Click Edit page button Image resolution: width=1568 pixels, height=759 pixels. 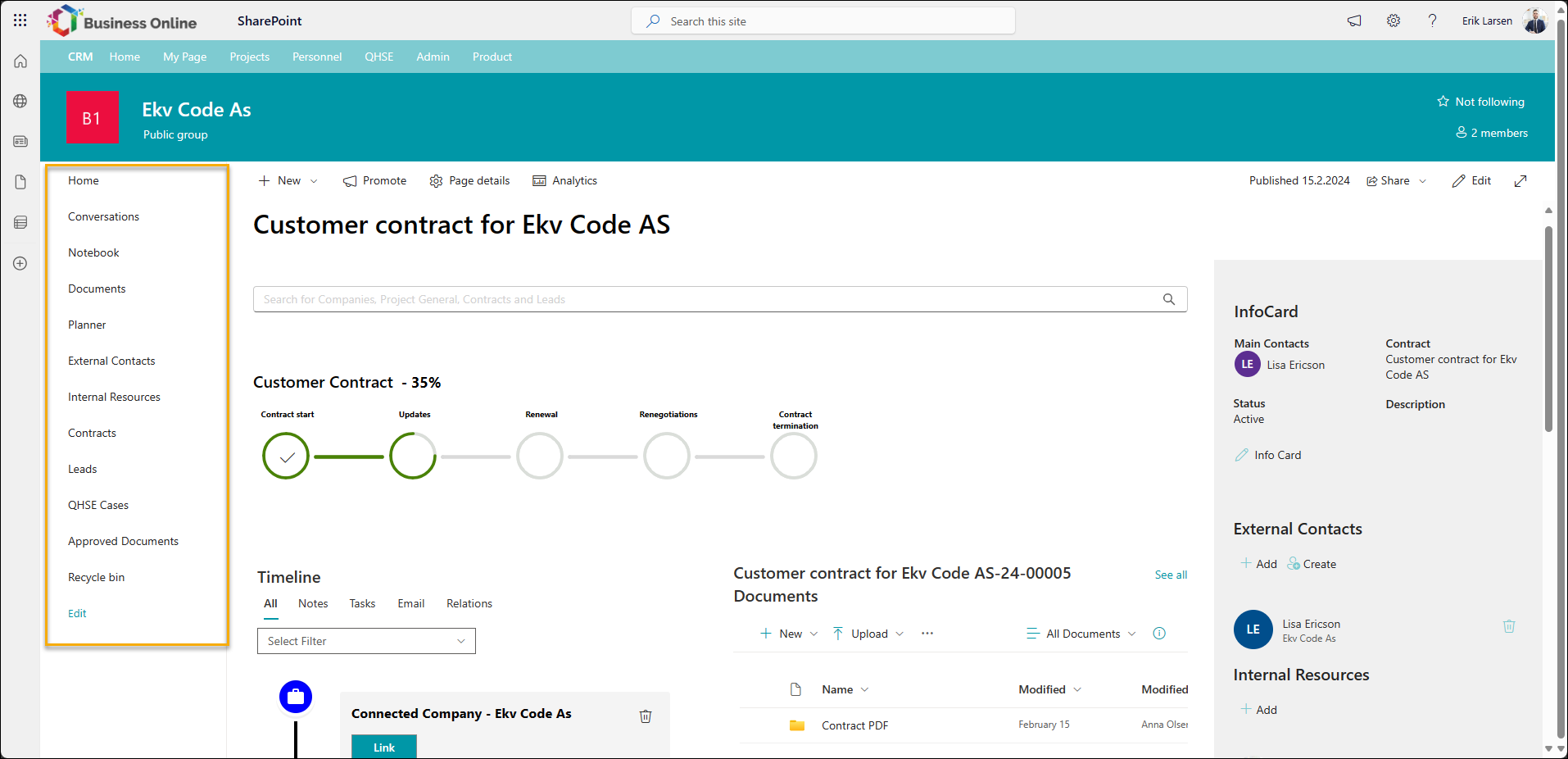pos(1471,181)
